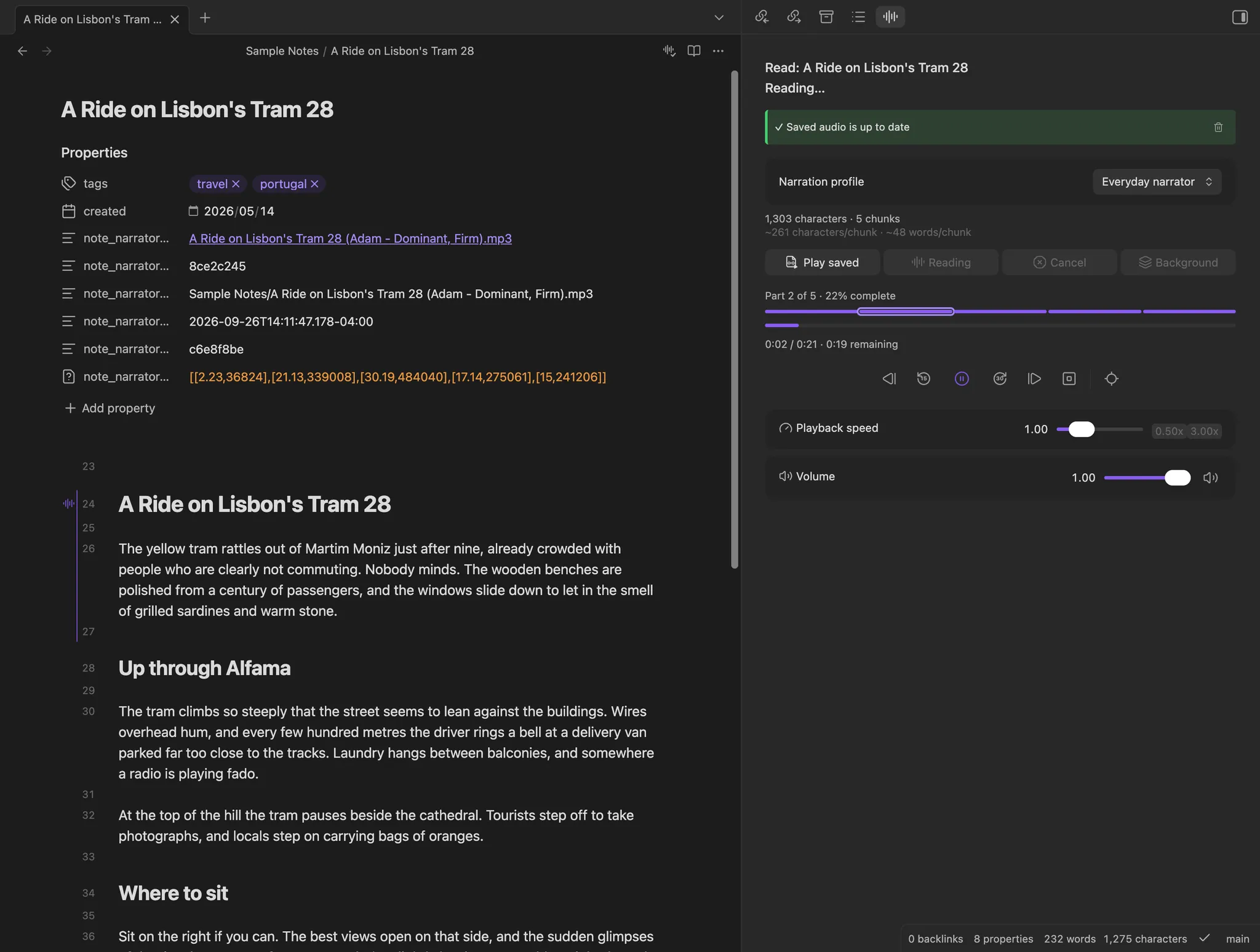Remove the travel tag
This screenshot has width=1260, height=952.
click(236, 184)
